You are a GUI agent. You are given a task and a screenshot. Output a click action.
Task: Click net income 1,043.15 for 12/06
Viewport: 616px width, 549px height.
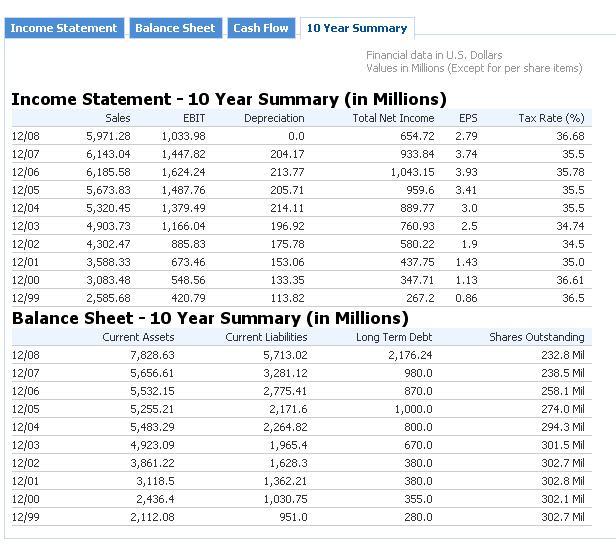(x=412, y=172)
